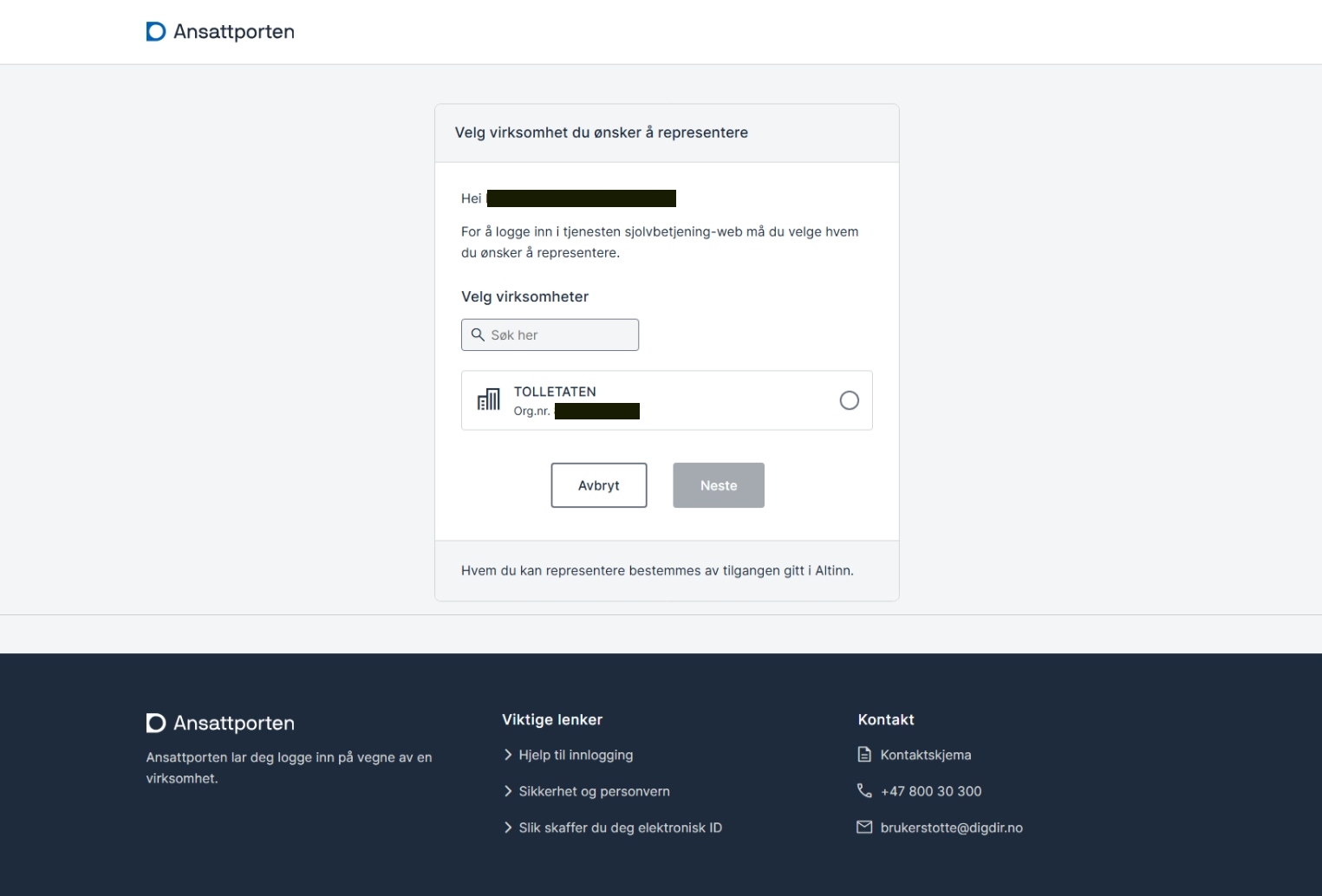Open the Kontaktskjema link

tap(926, 755)
